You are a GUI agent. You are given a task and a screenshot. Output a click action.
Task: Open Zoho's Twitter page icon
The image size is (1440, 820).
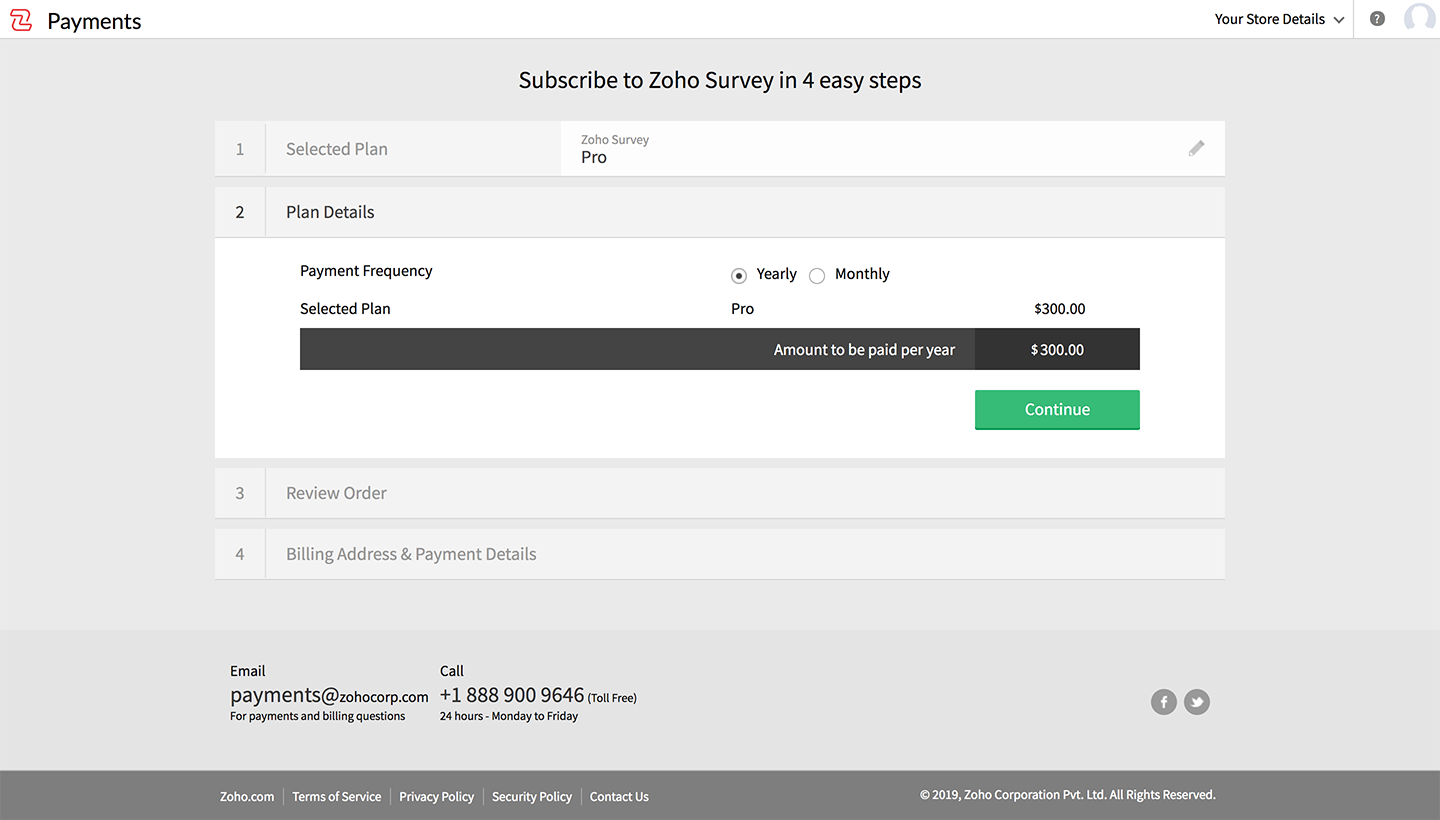[1197, 702]
